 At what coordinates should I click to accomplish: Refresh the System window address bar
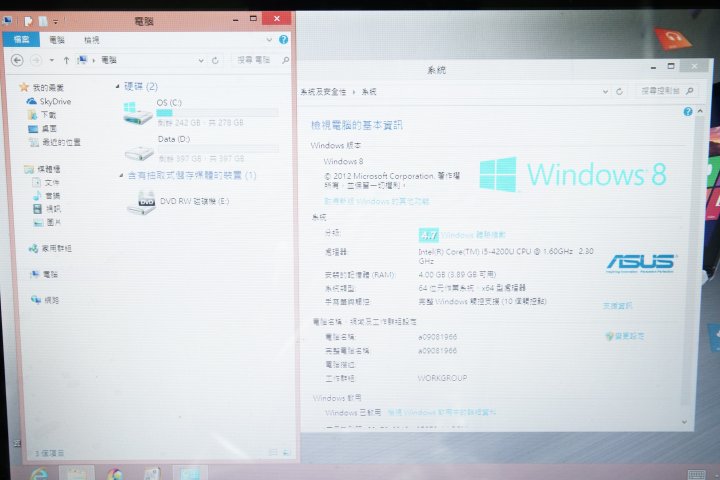coord(619,91)
